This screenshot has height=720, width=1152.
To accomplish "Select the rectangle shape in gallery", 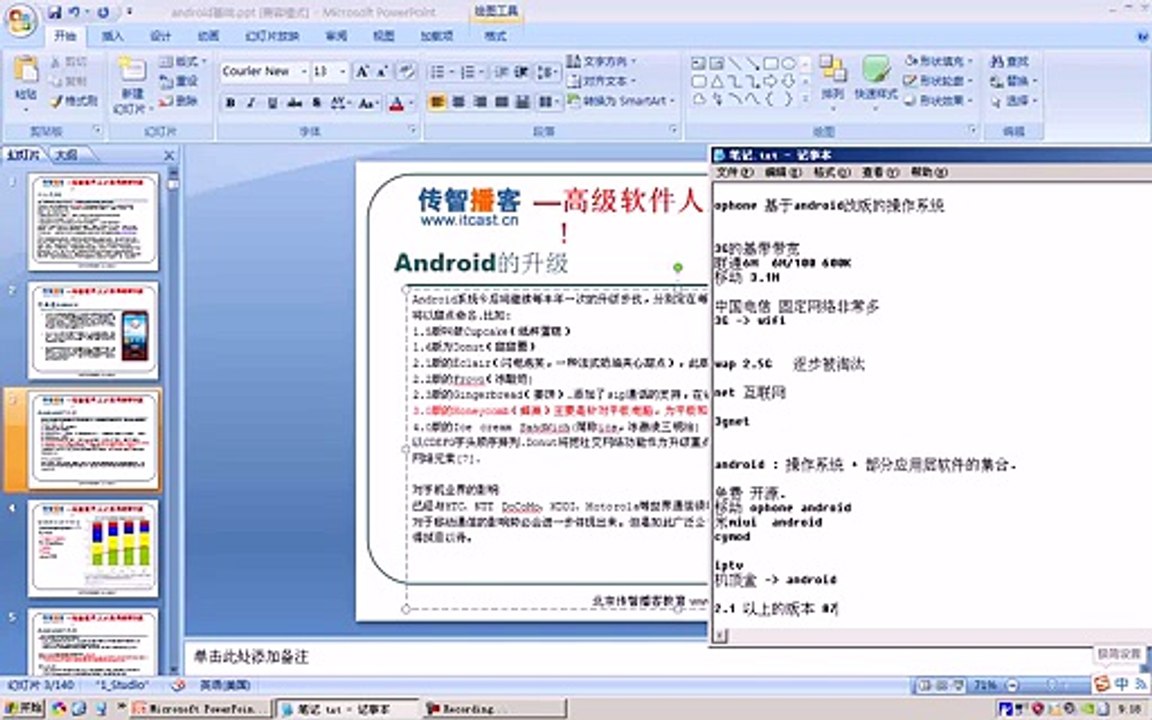I will (771, 63).
